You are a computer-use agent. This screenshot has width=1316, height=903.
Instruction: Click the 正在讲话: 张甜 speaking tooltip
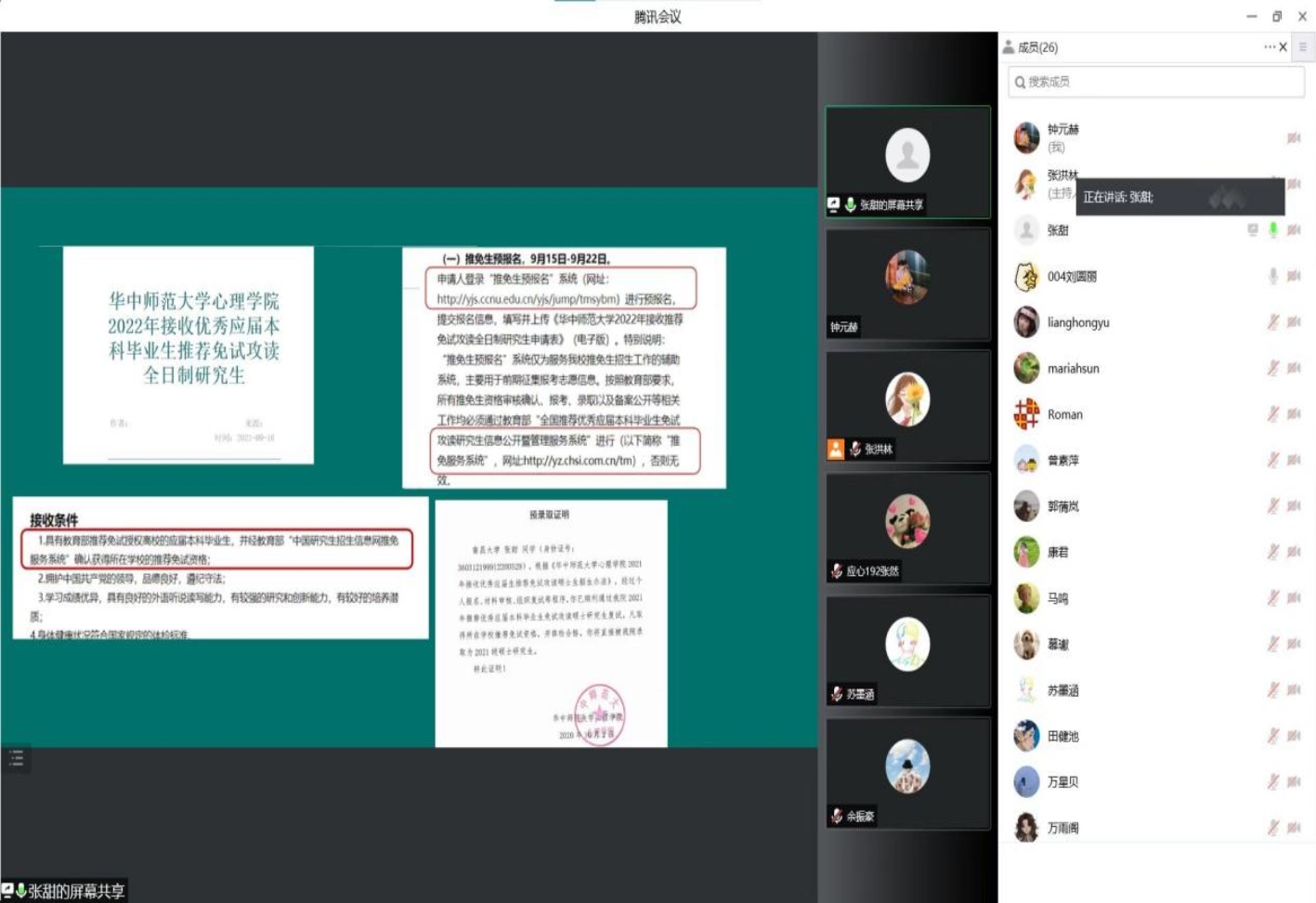pos(1180,197)
